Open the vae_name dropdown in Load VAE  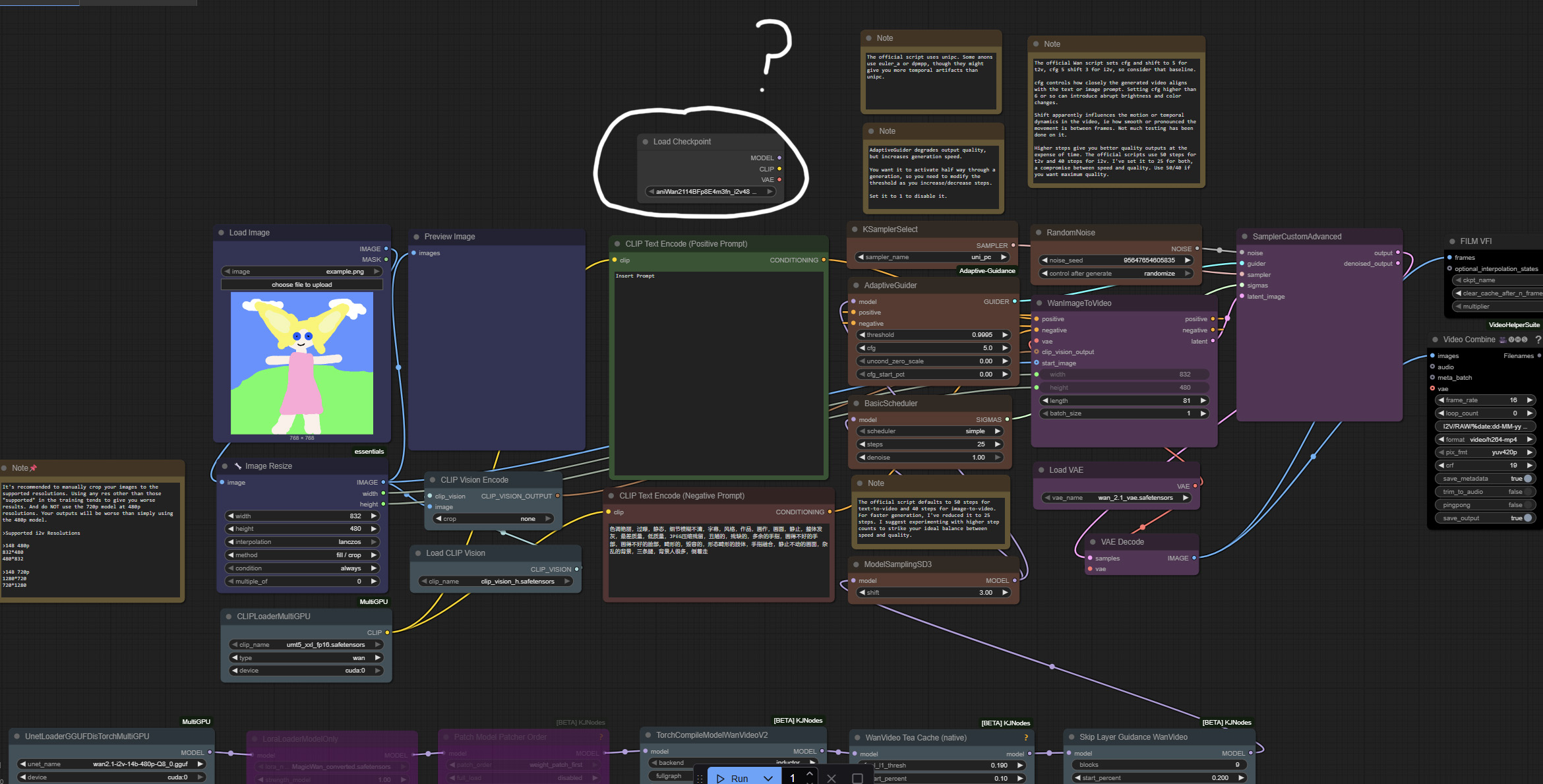(x=1116, y=498)
